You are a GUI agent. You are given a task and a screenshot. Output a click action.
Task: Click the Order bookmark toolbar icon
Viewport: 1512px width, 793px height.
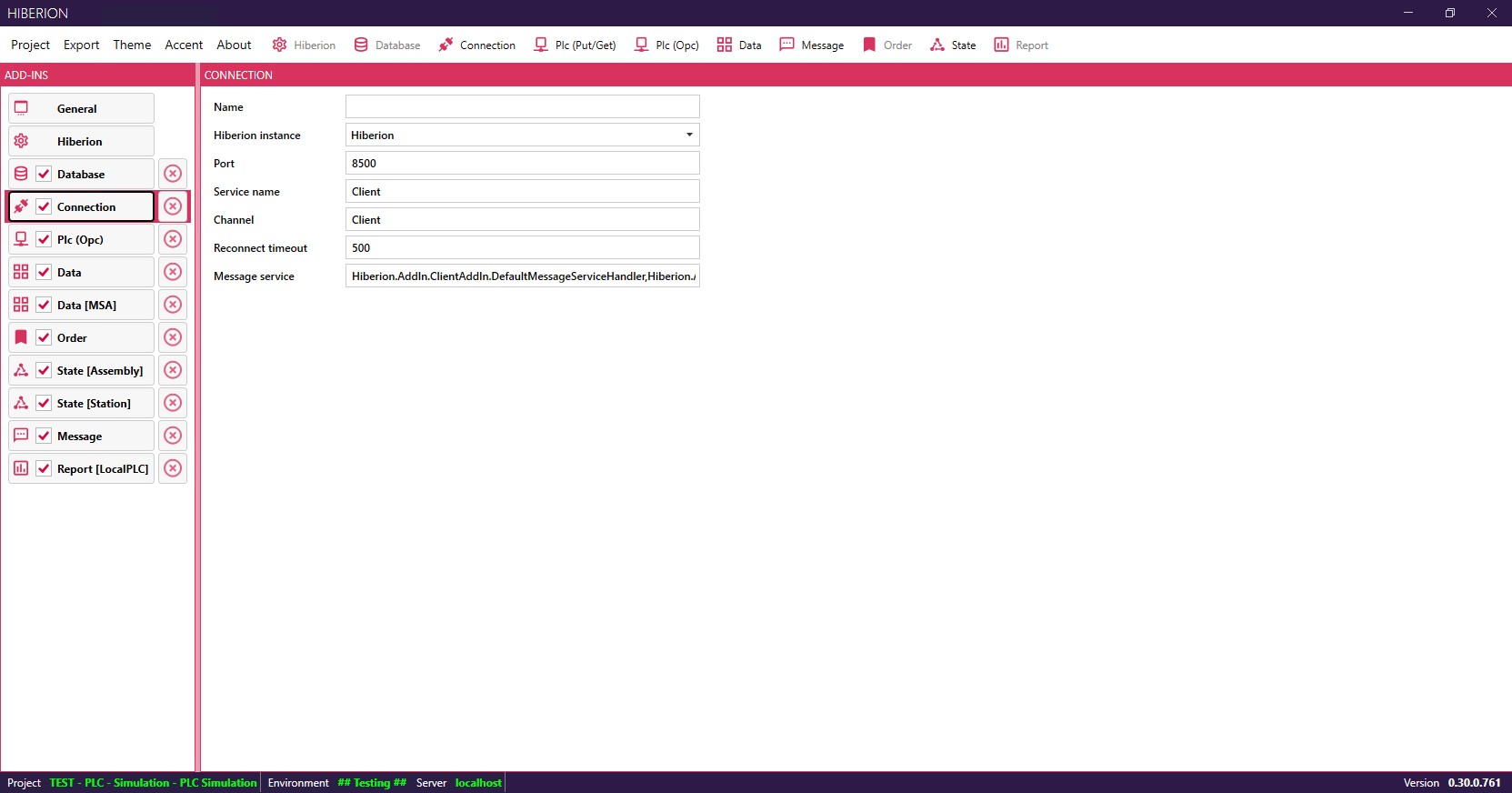pos(869,45)
